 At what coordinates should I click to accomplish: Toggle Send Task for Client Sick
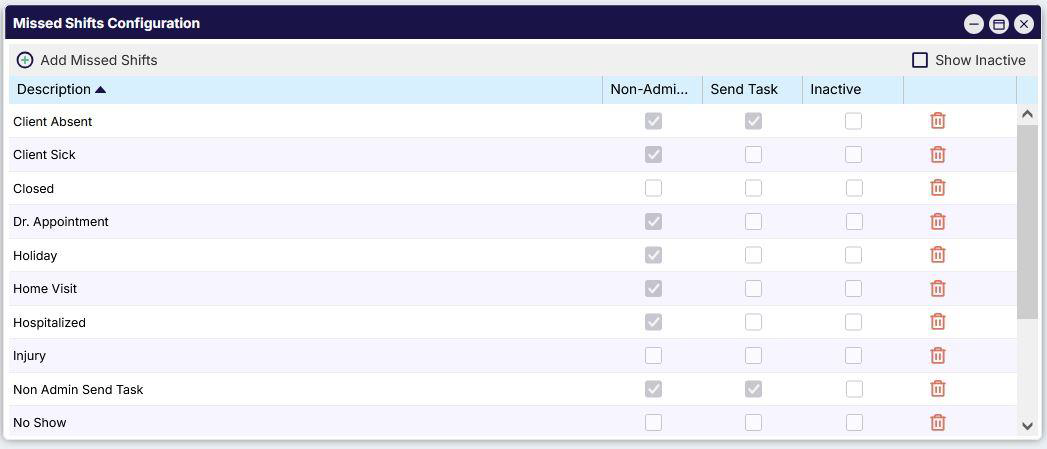(753, 154)
